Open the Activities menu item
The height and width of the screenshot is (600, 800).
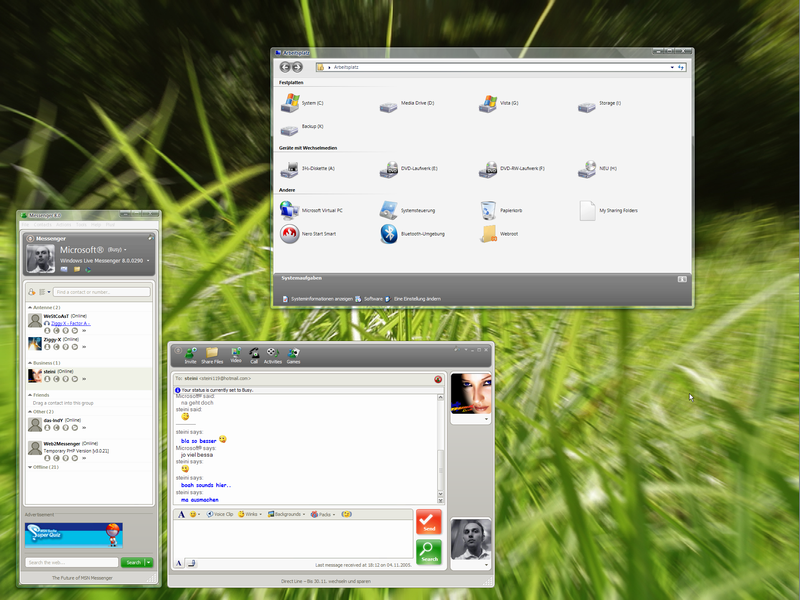click(x=272, y=354)
